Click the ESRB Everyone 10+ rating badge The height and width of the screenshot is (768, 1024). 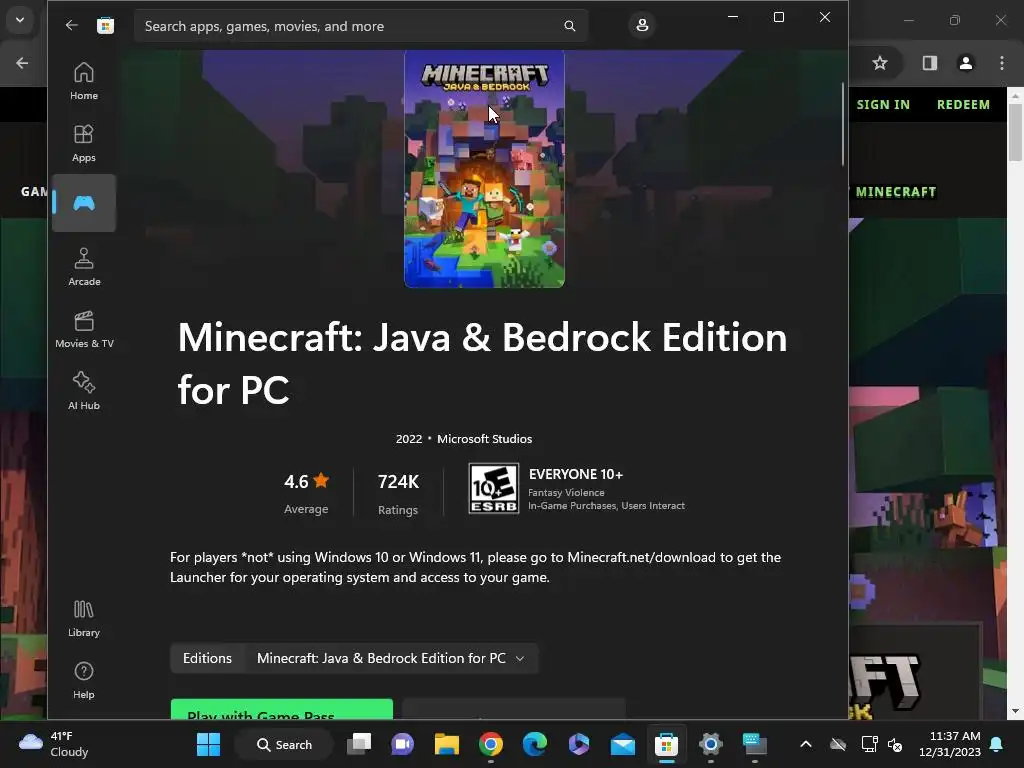(494, 488)
